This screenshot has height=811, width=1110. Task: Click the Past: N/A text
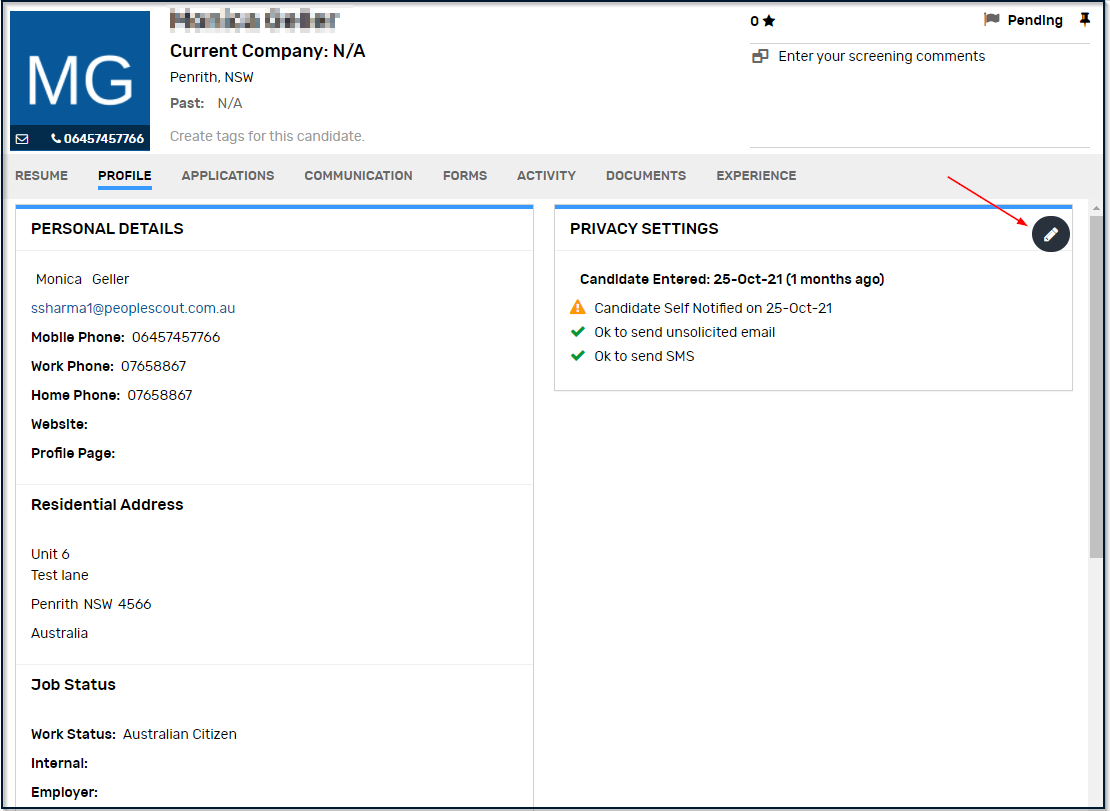click(x=206, y=103)
